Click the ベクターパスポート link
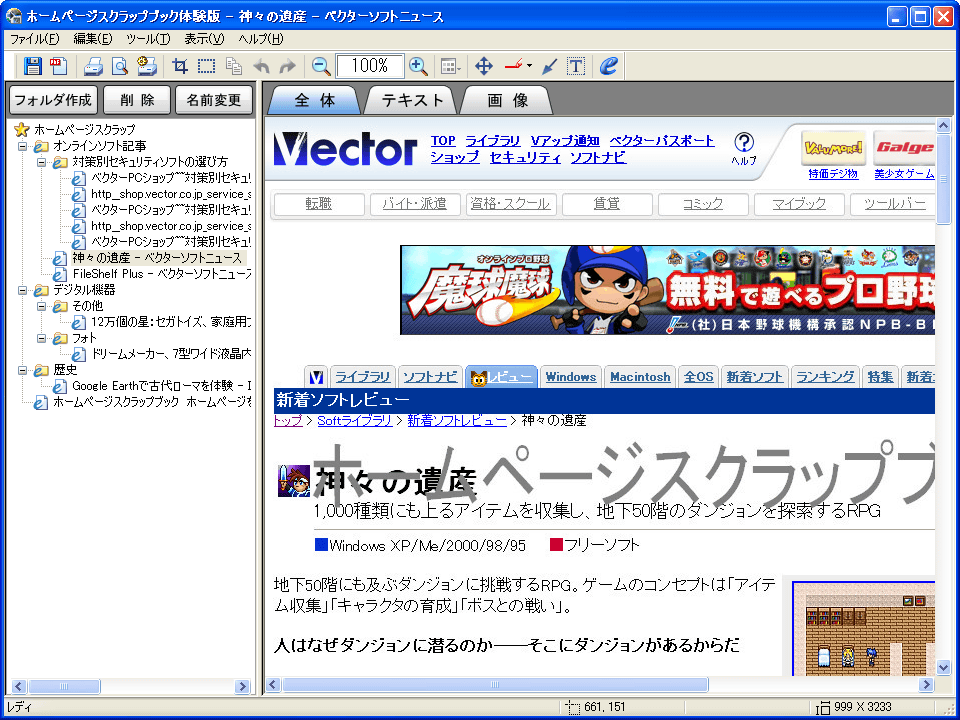This screenshot has width=960, height=720. pos(662,141)
